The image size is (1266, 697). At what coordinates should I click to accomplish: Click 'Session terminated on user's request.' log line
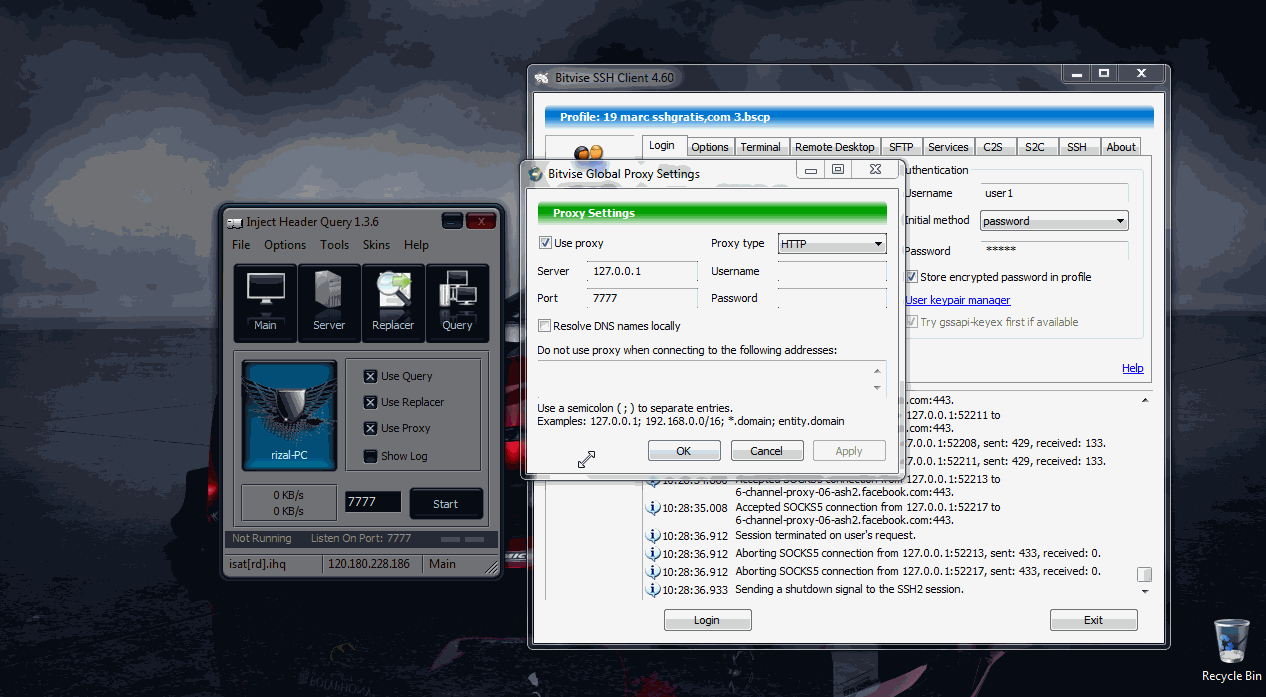click(x=825, y=535)
